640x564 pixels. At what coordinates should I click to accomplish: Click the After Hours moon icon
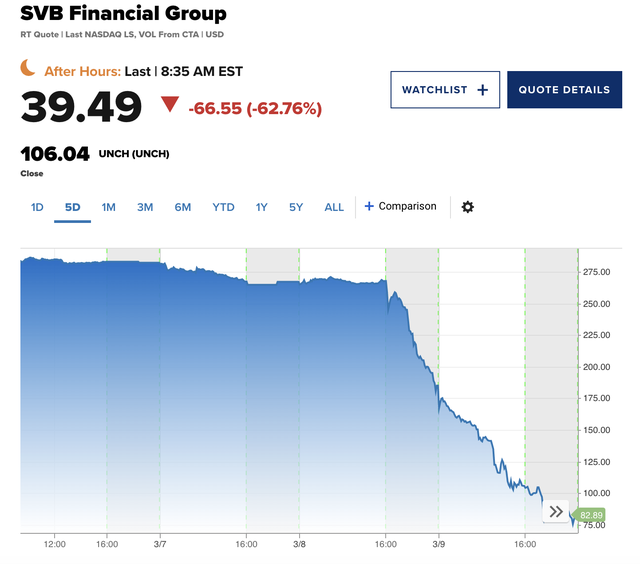[29, 68]
